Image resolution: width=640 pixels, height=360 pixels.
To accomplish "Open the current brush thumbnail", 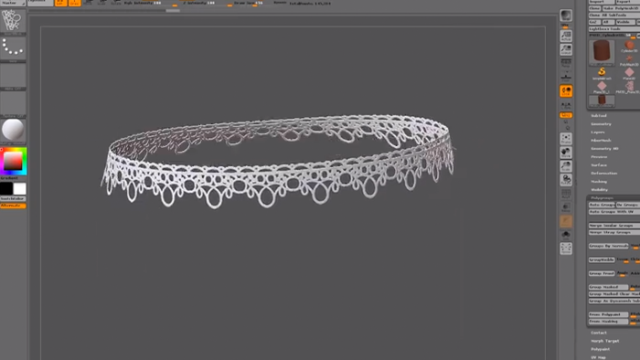I will click(12, 20).
